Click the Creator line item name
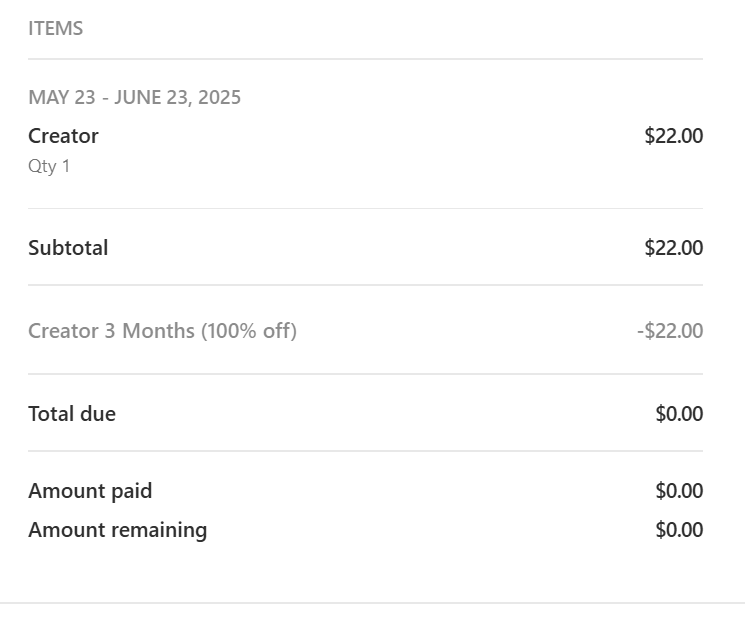The width and height of the screenshot is (745, 630). coord(63,136)
